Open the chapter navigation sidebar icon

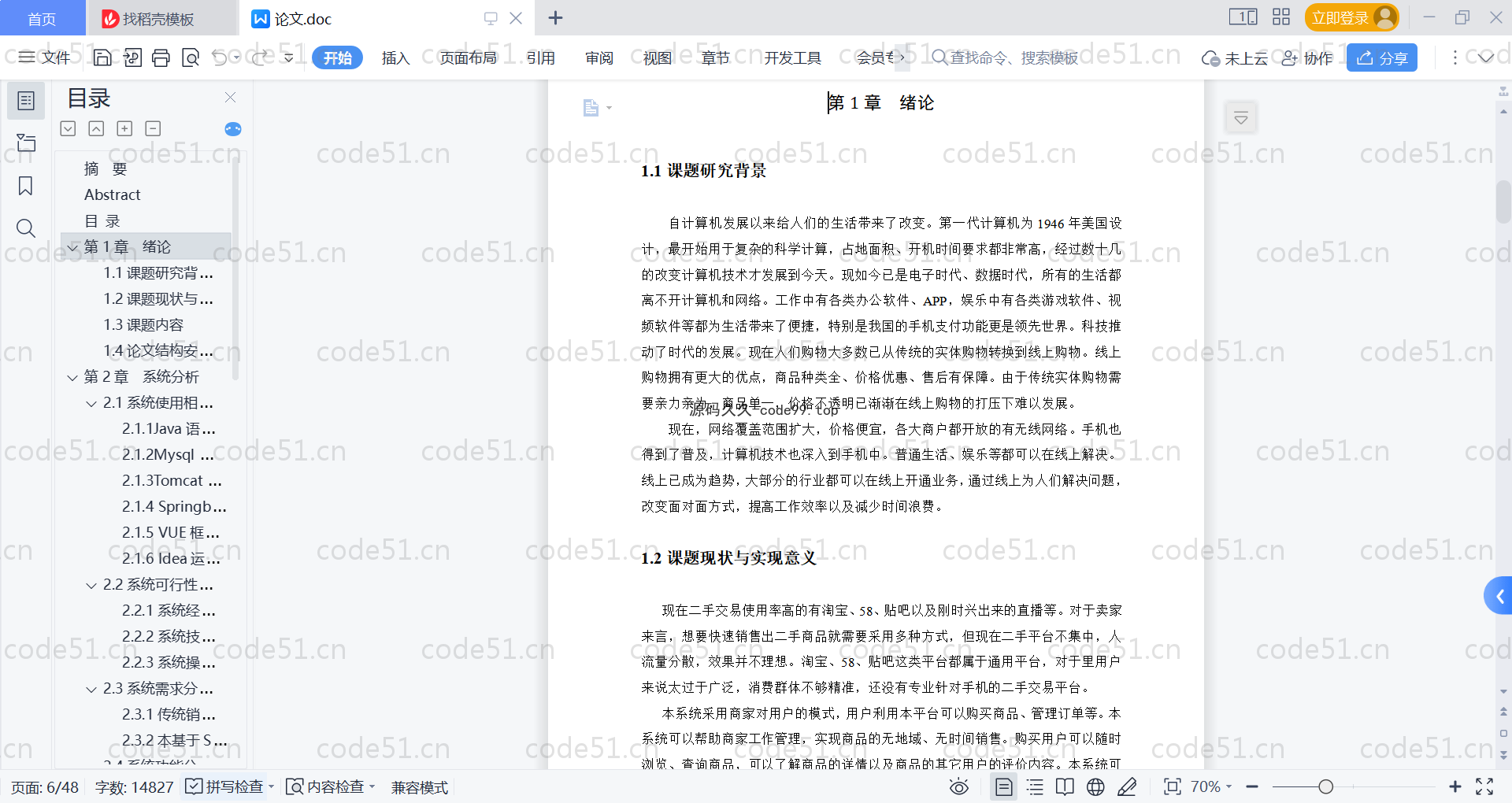[26, 142]
